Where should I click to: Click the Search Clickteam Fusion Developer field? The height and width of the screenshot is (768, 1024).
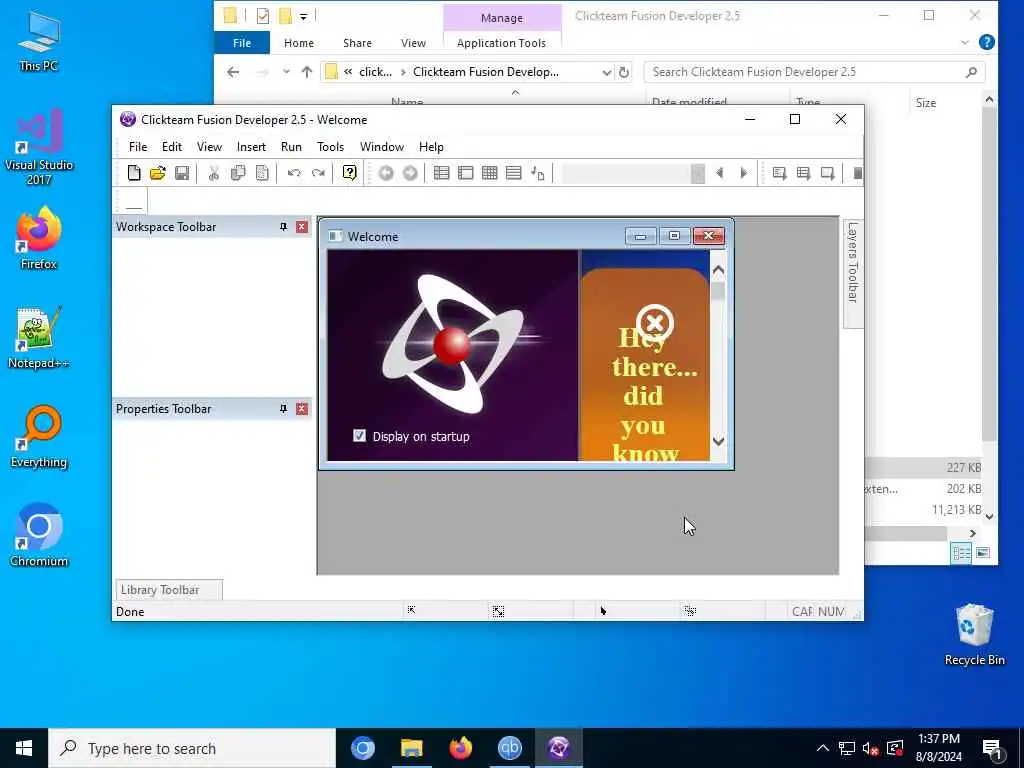tap(814, 72)
